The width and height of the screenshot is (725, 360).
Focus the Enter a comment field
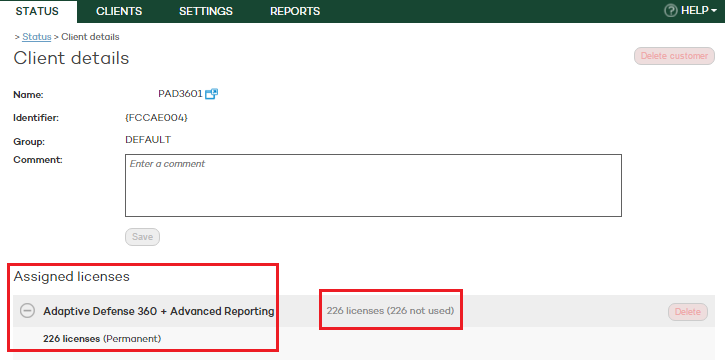[373, 185]
